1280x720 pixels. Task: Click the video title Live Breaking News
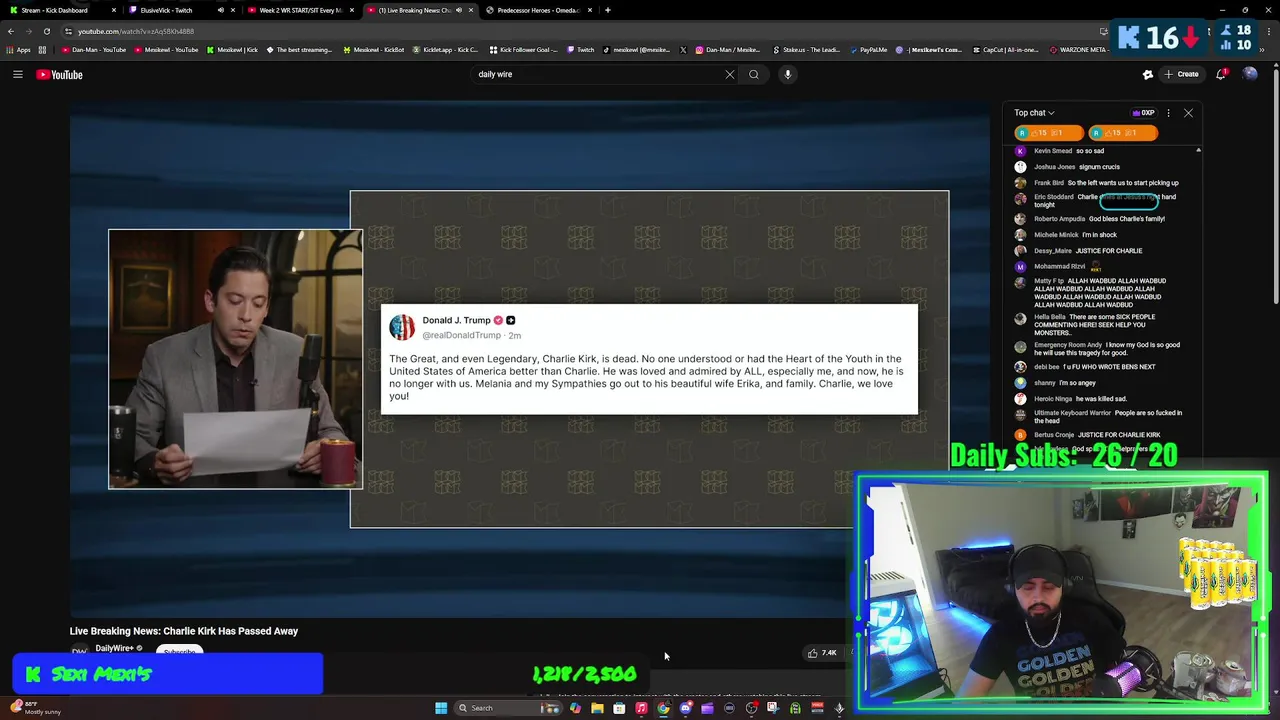point(184,631)
